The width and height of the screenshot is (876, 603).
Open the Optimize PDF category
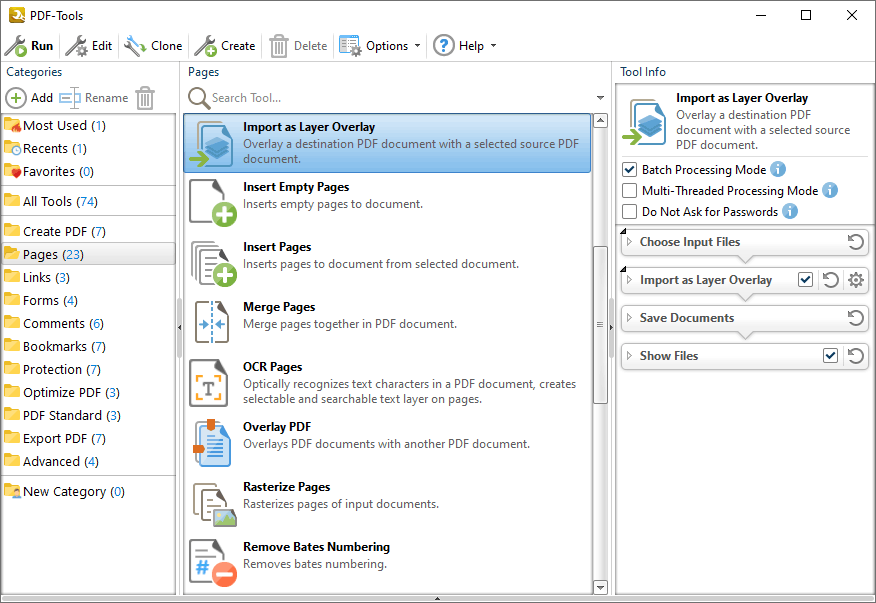(x=88, y=392)
